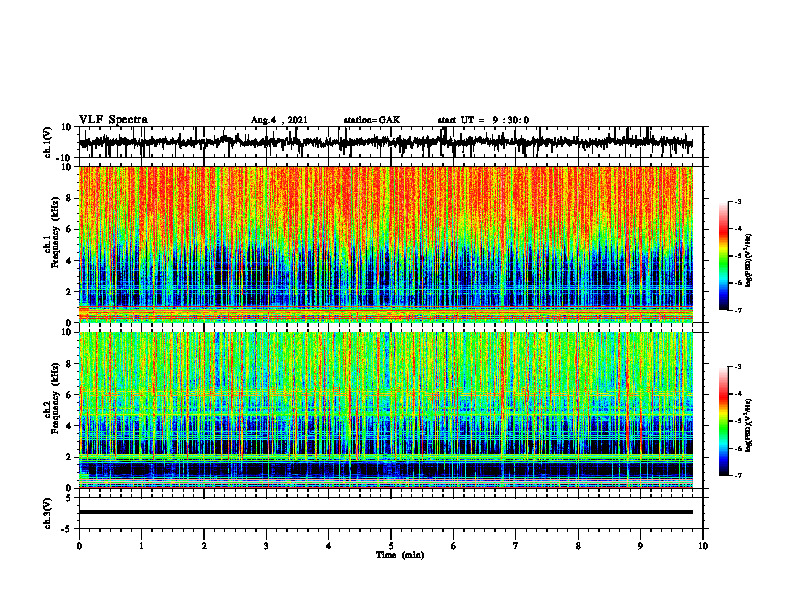
Task: Click the "9" tick on the time axis
Action: (x=640, y=546)
